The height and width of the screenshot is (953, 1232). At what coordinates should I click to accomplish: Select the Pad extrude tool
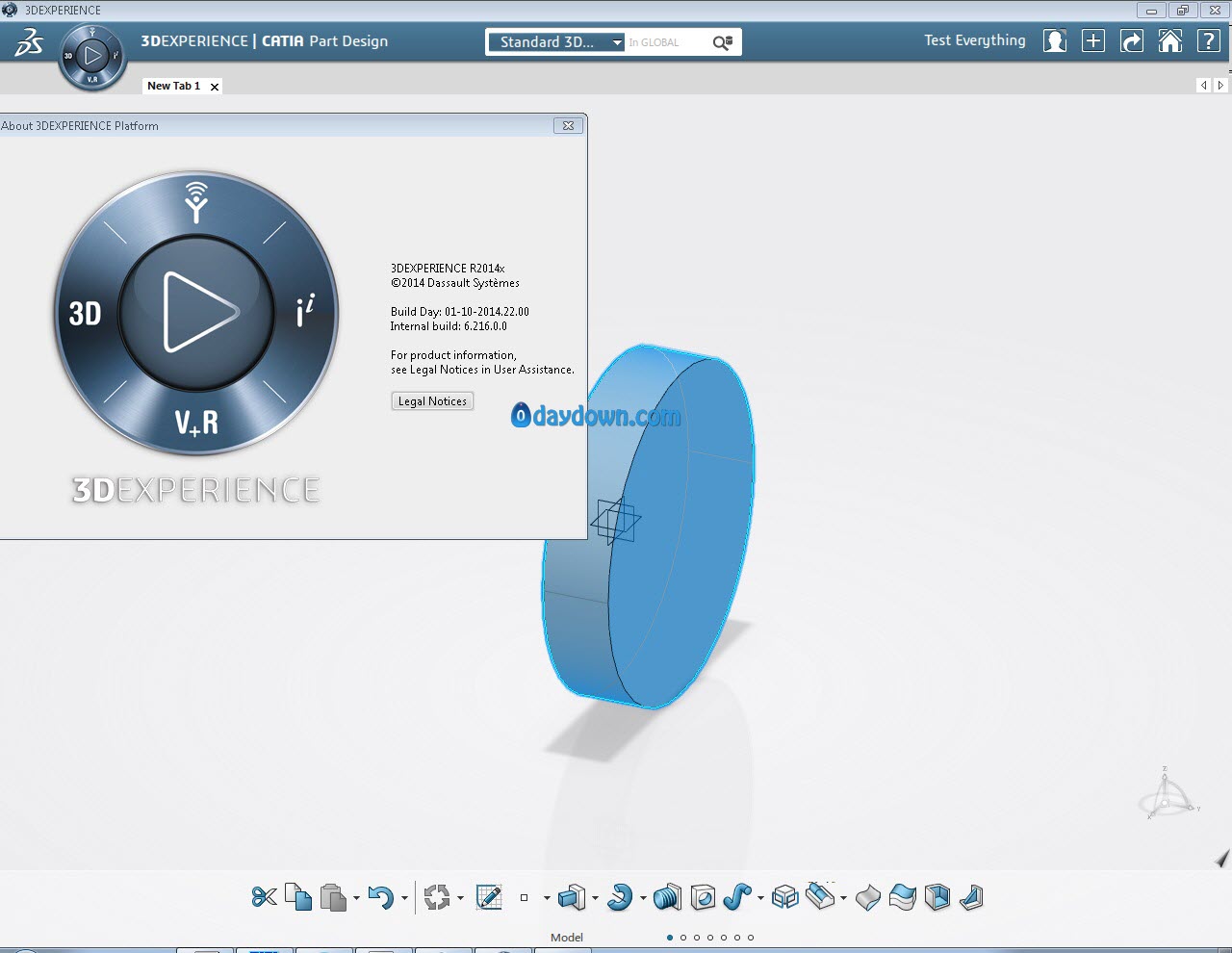(572, 897)
